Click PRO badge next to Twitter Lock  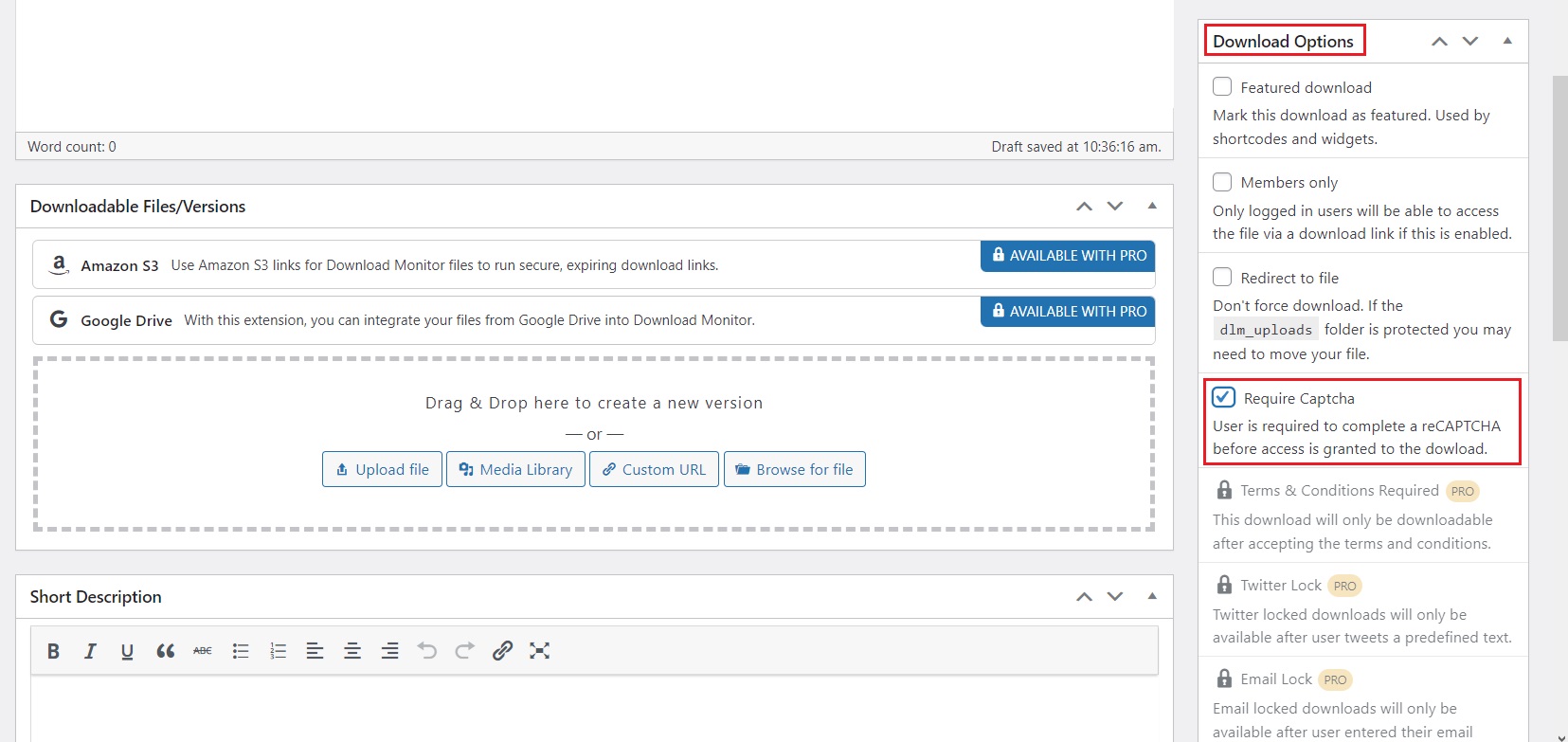point(1344,586)
